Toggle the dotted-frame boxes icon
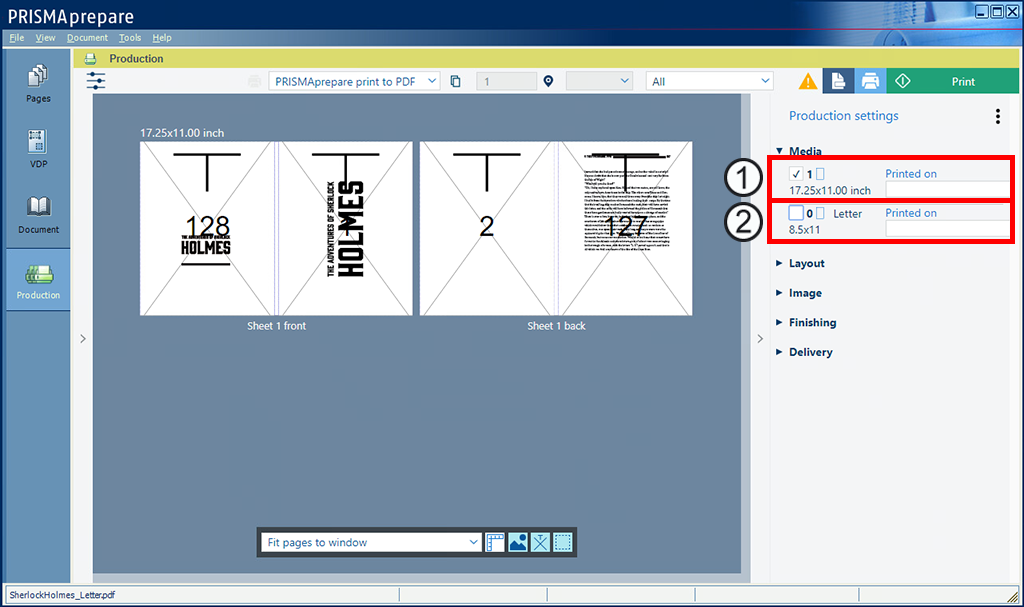1024x607 pixels. point(563,542)
